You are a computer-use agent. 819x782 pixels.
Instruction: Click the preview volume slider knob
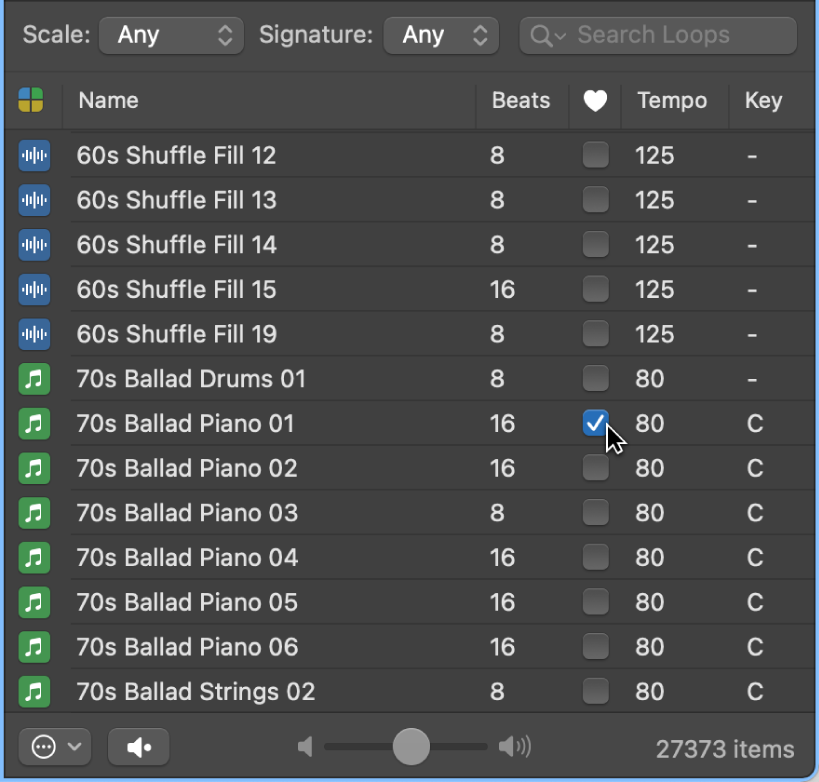tap(411, 746)
